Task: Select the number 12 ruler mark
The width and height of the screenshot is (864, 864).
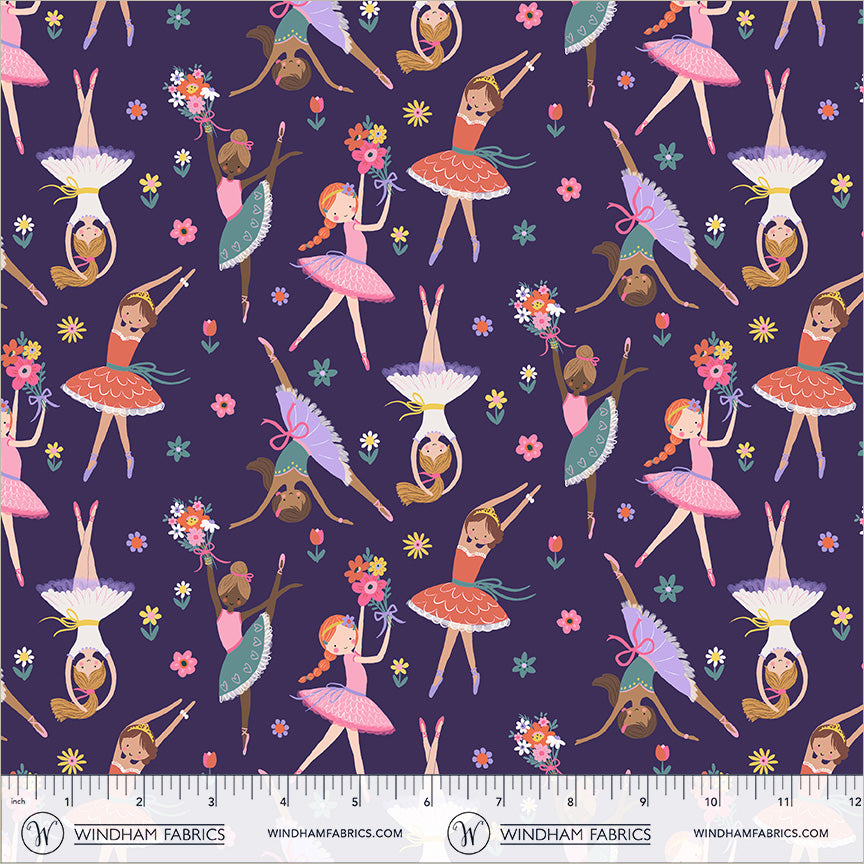Action: (x=853, y=803)
